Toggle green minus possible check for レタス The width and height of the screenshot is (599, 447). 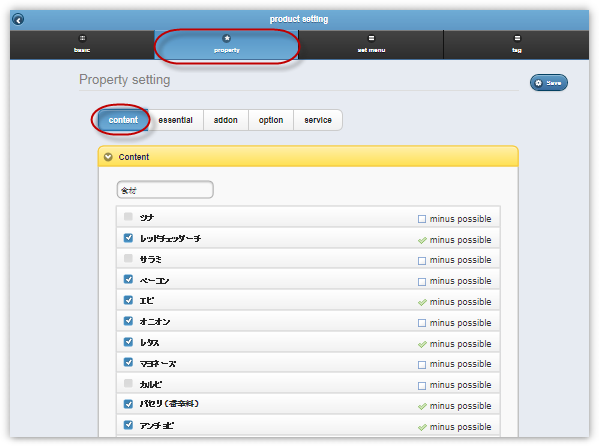tap(422, 344)
